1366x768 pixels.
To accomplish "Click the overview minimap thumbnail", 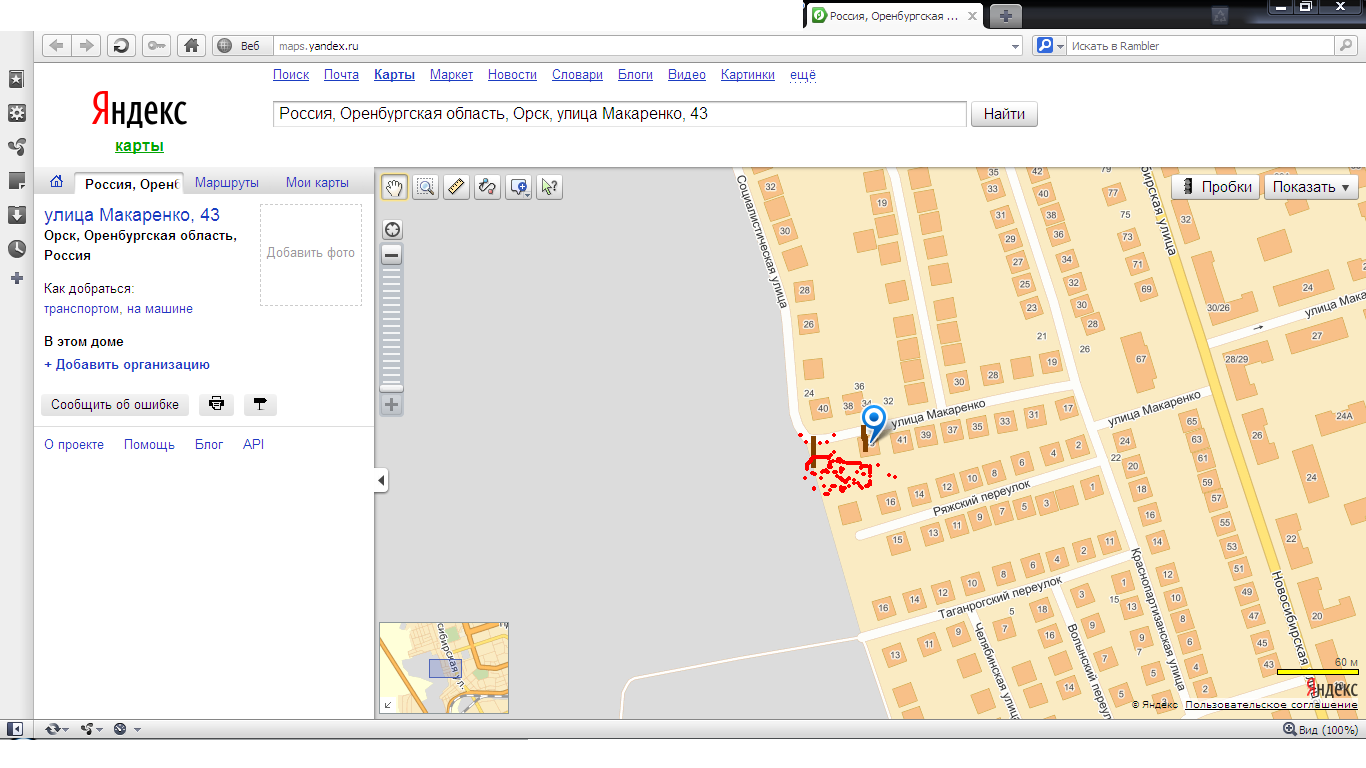I will coord(444,668).
